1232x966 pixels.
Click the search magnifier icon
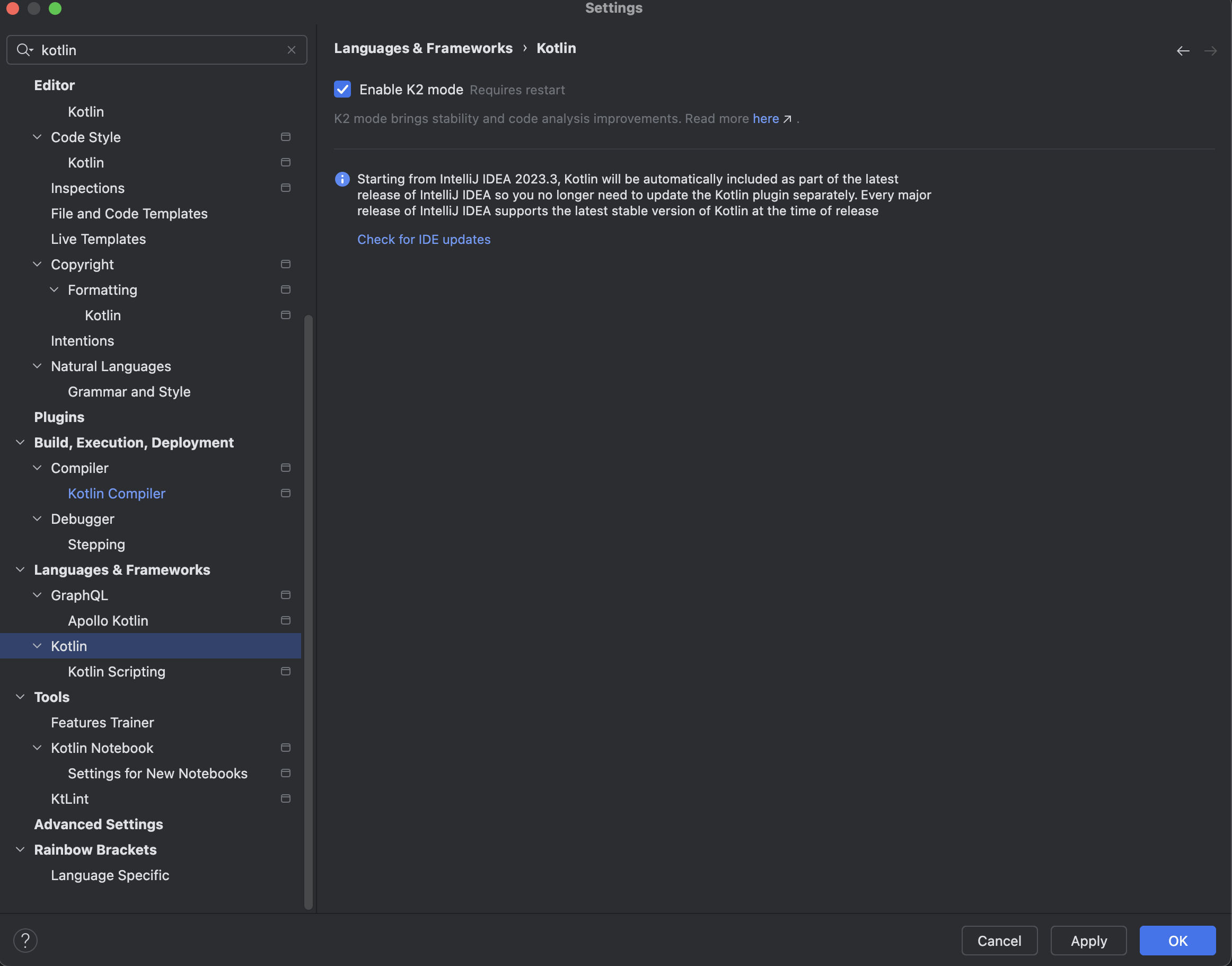24,50
